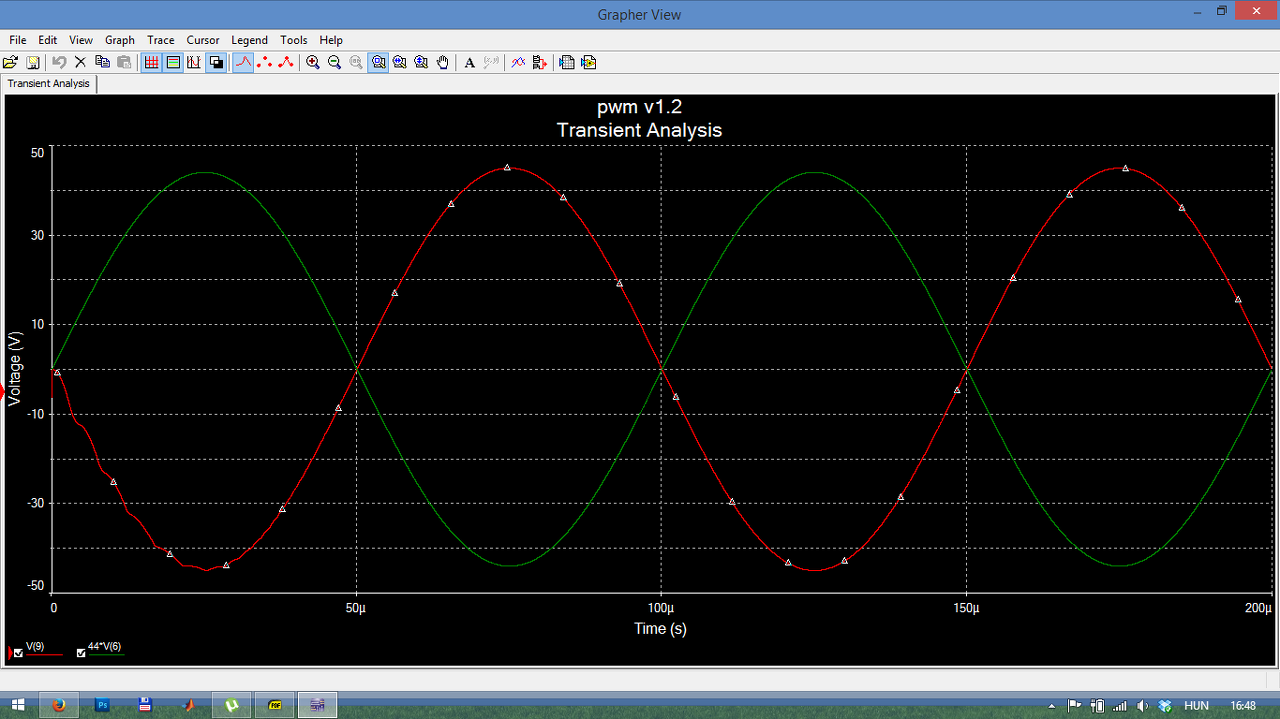Viewport: 1280px width, 719px height.
Task: Click the 16:48 system clock
Action: click(1243, 706)
